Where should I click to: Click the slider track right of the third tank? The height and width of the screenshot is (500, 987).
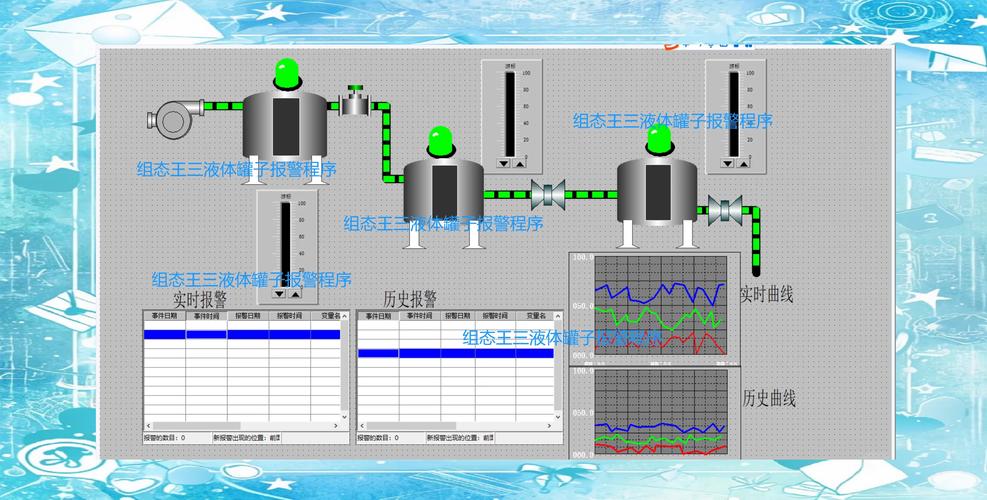734,114
